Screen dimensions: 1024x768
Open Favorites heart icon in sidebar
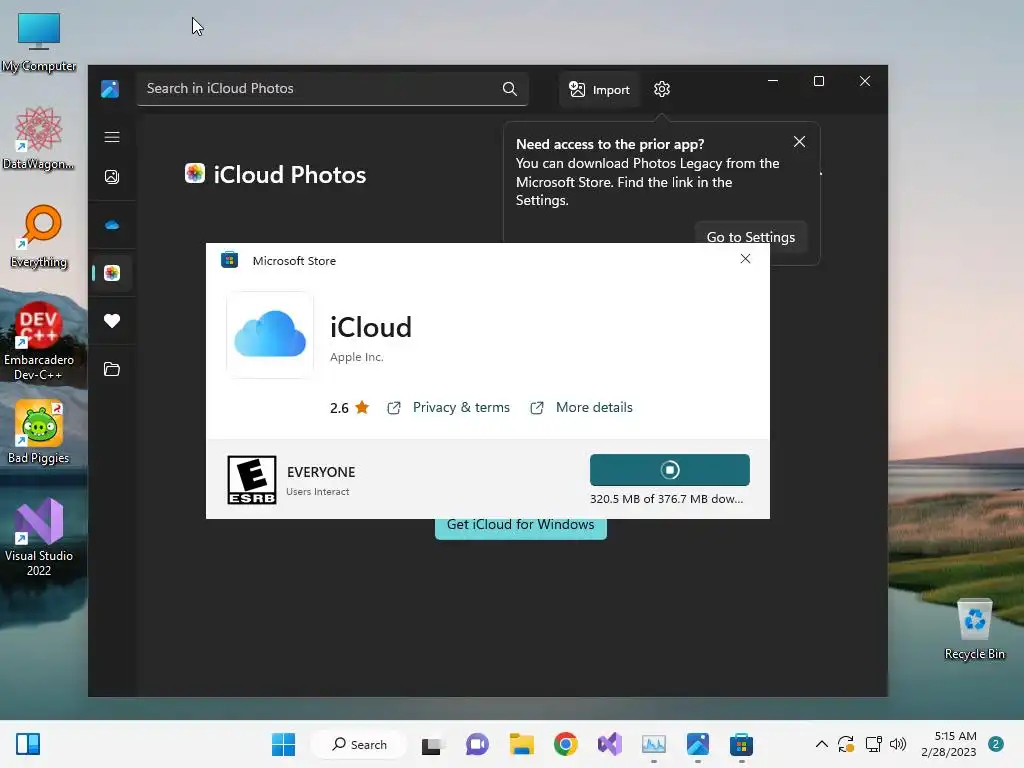(x=112, y=321)
